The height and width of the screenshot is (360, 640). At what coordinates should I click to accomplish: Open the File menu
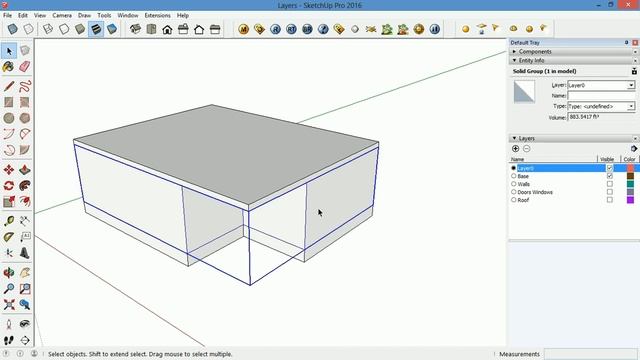7,15
